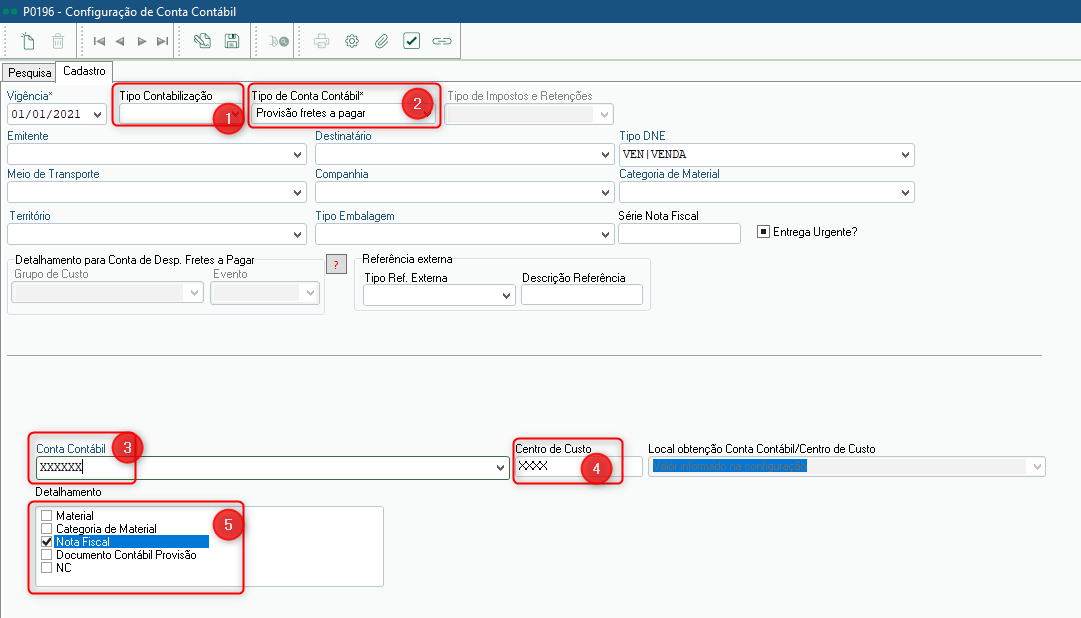Open the Vigência date dropdown
Image resolution: width=1081 pixels, height=618 pixels.
[97, 114]
